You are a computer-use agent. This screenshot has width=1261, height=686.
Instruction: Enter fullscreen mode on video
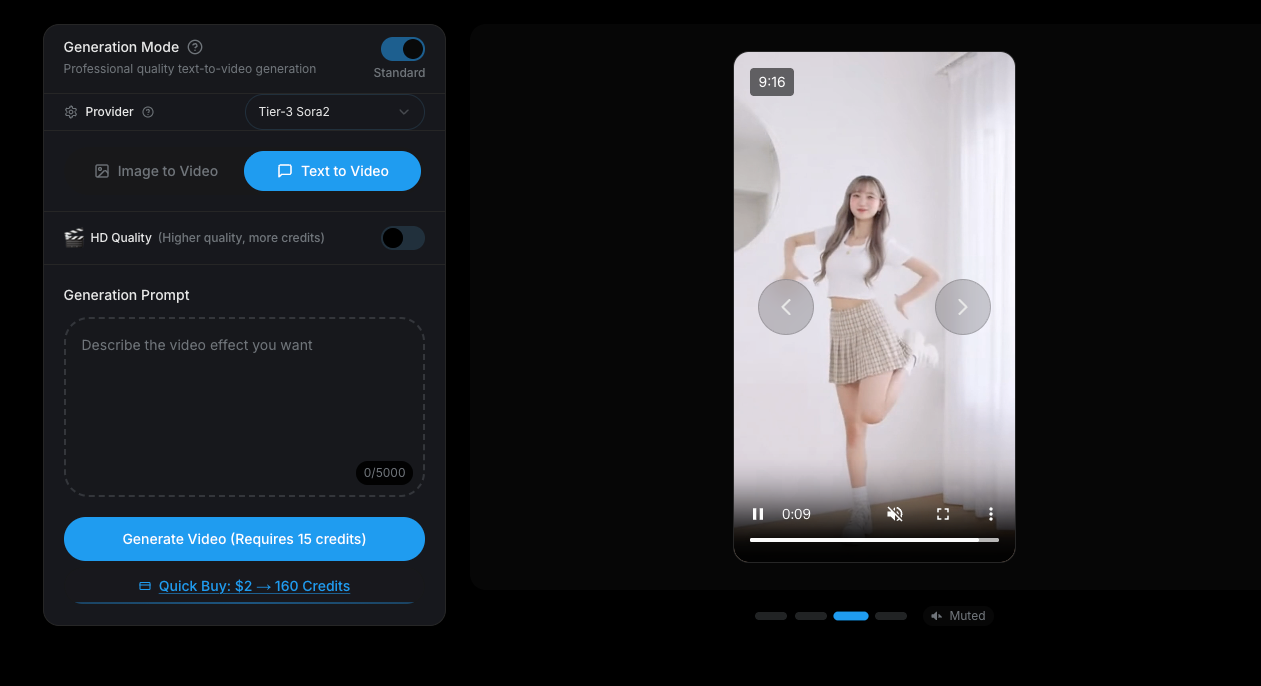(943, 514)
